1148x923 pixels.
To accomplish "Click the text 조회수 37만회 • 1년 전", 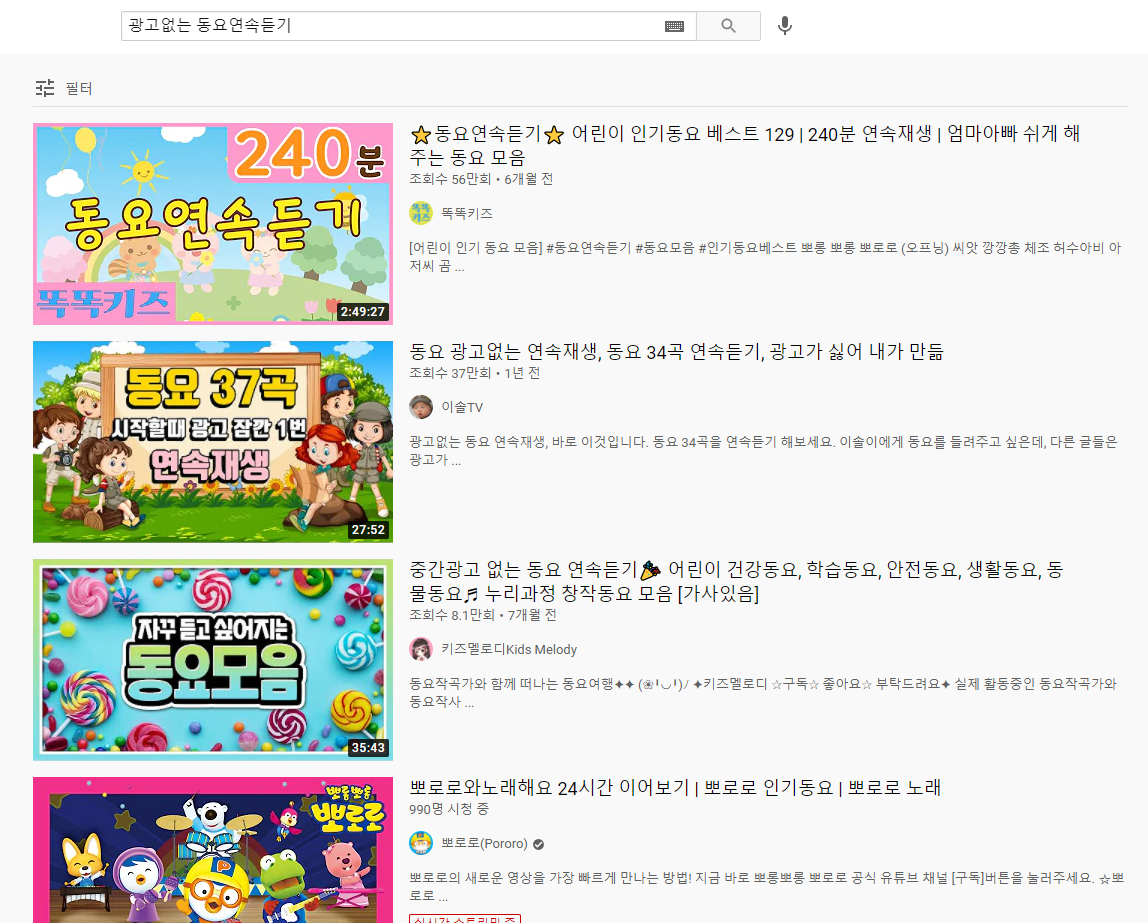I will [x=475, y=373].
